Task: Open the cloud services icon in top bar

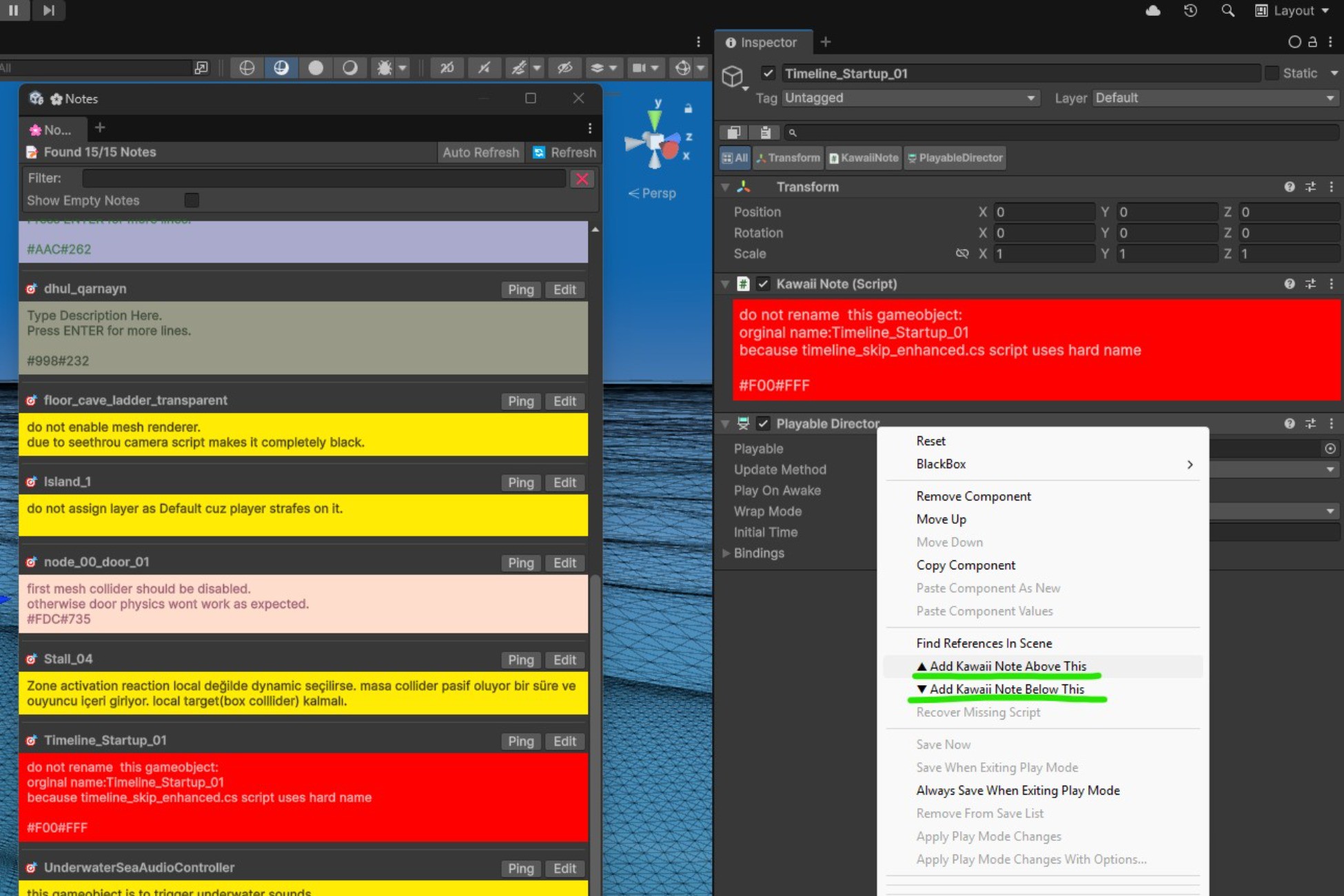Action: pos(1152,10)
